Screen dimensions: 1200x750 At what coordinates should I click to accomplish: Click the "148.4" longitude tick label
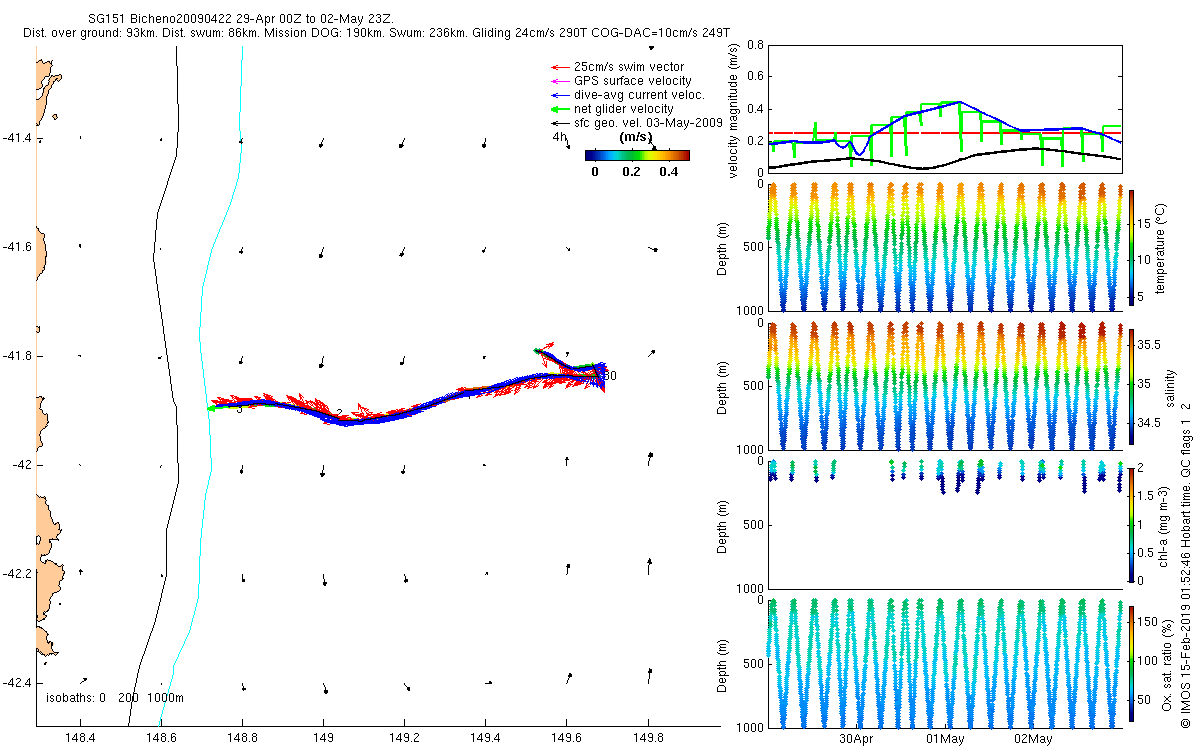point(79,739)
